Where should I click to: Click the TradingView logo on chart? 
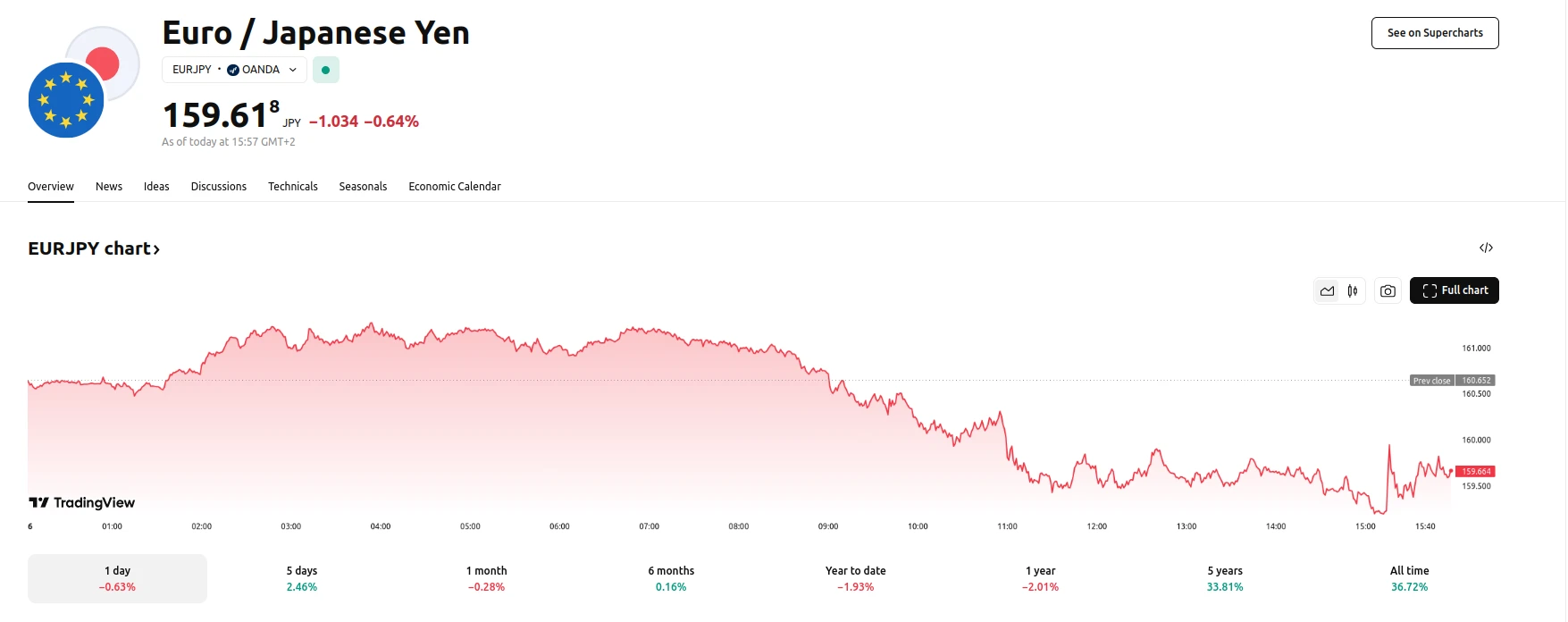coord(82,503)
